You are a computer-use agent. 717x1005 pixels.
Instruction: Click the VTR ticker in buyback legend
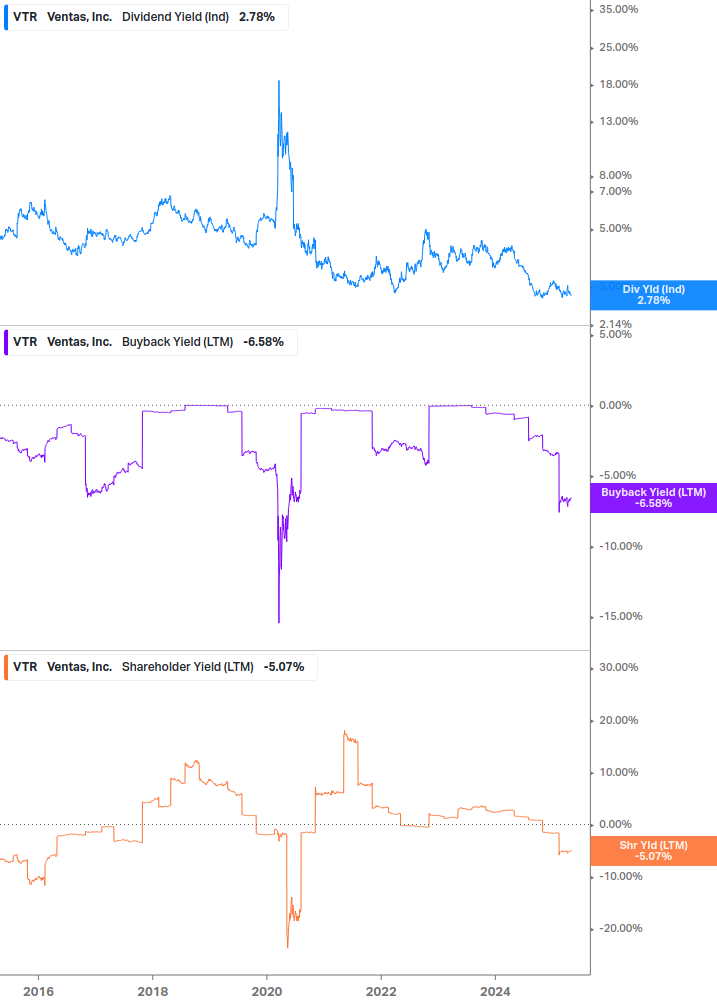25,342
